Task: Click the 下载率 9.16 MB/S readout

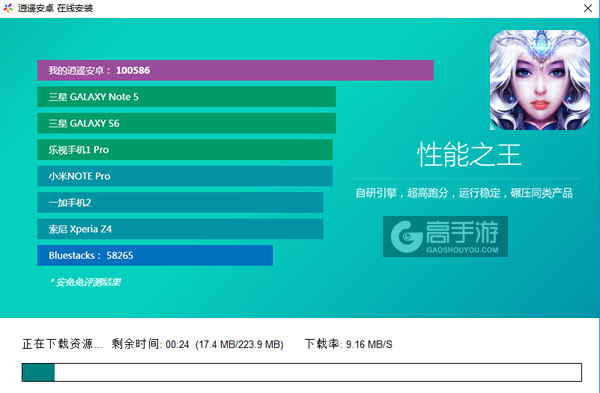Action: 348,344
